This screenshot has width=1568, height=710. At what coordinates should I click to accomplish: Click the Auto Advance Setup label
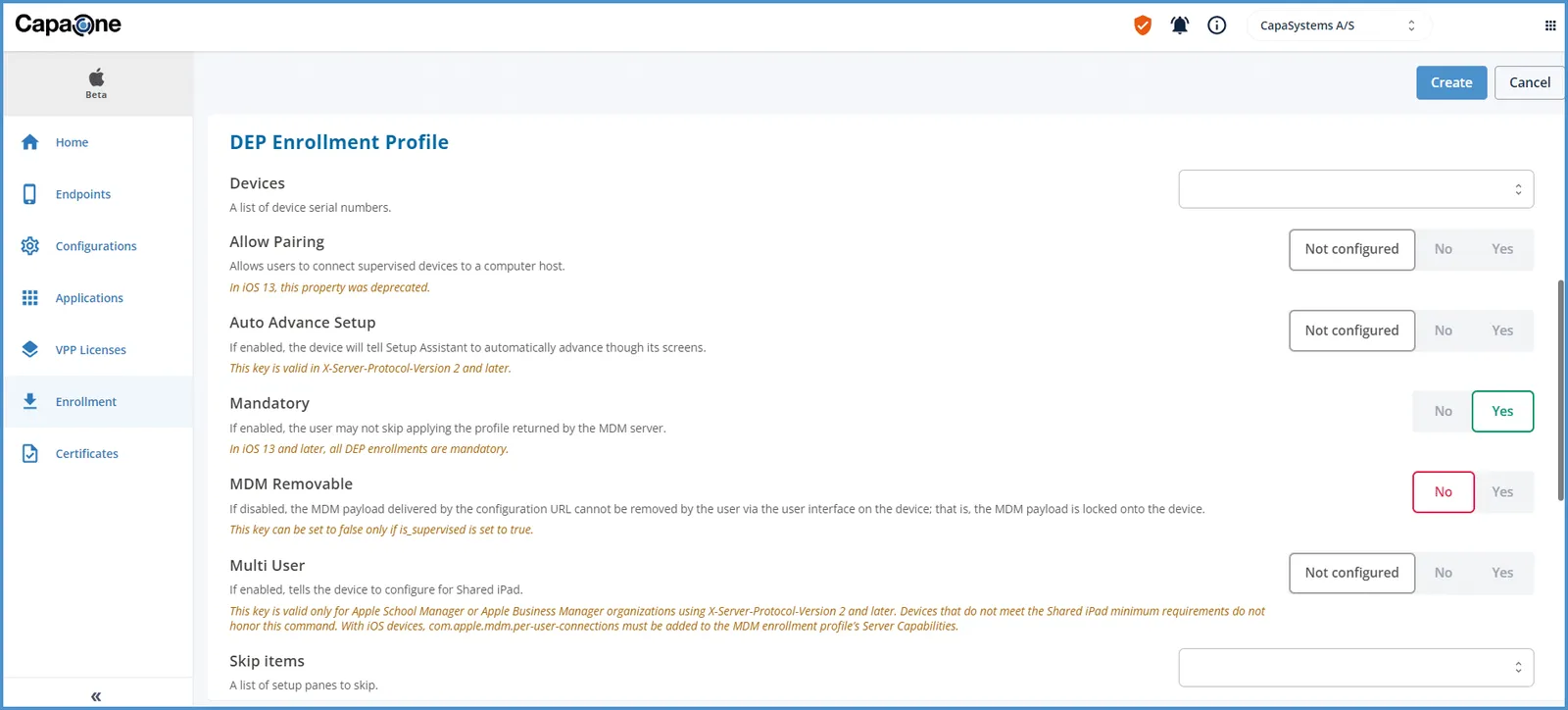(303, 323)
